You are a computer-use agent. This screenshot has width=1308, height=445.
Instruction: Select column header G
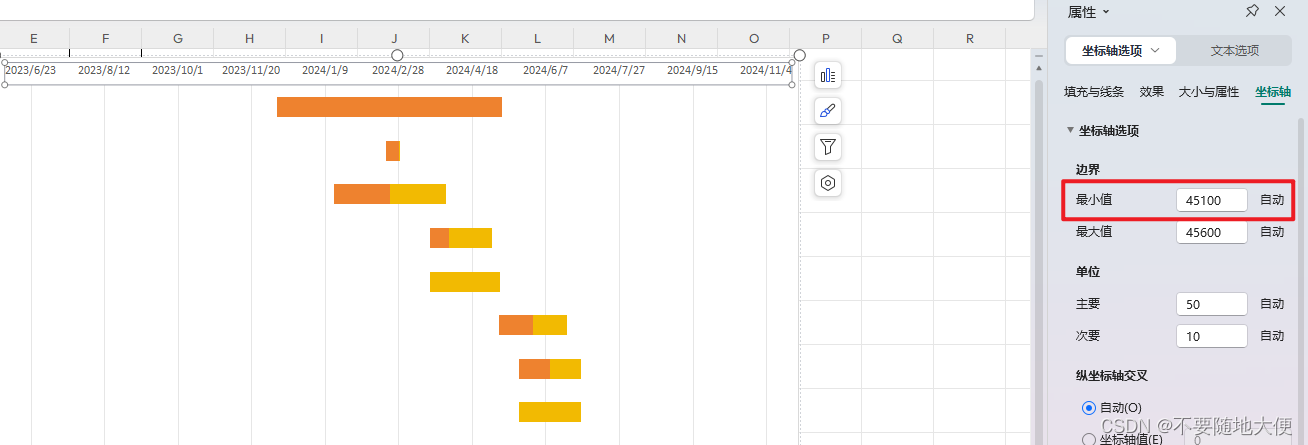(x=178, y=39)
